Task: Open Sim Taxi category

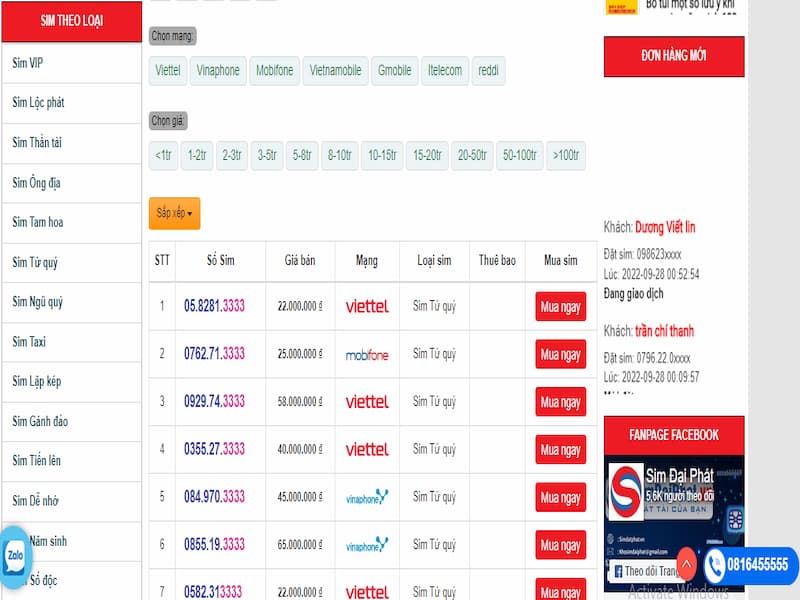Action: [x=71, y=342]
